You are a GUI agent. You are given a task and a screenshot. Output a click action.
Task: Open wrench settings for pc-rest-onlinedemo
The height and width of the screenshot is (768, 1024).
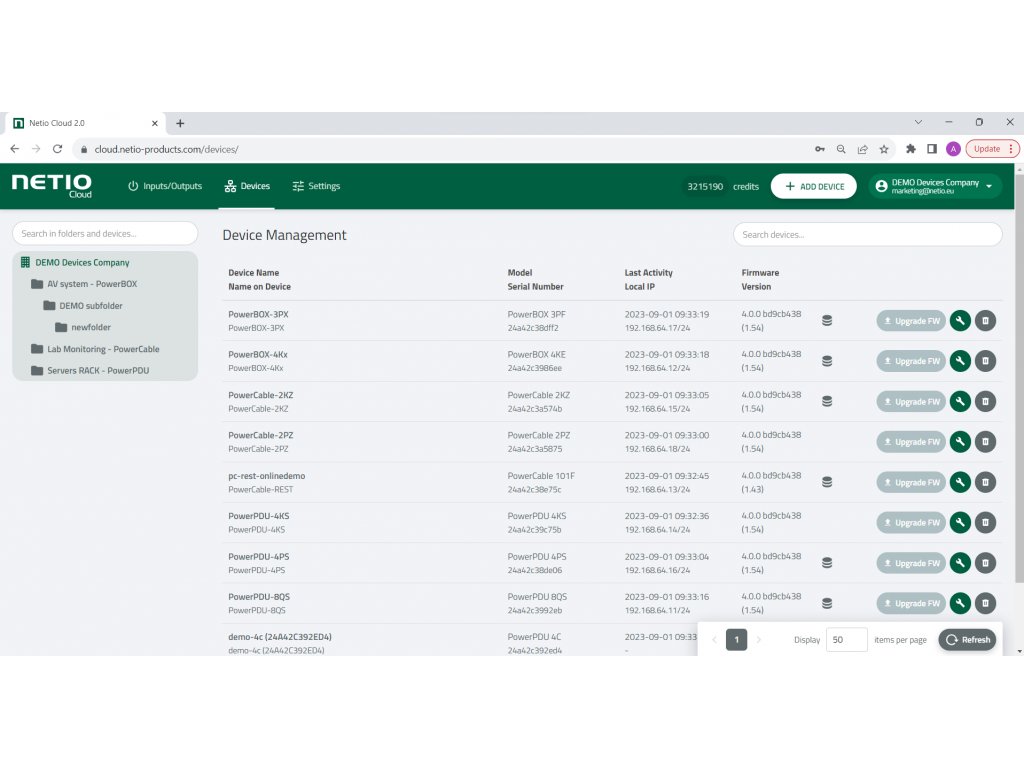click(x=960, y=483)
